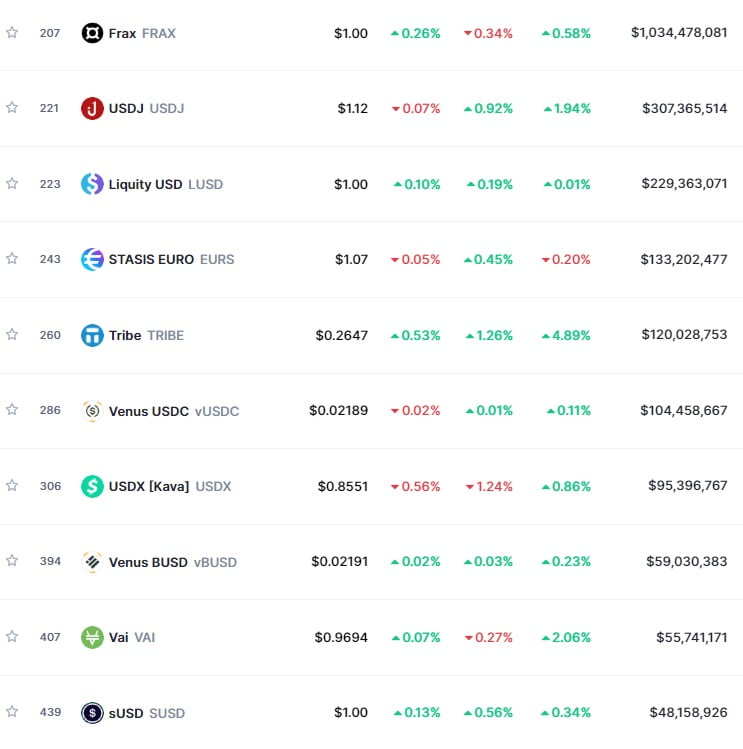Click the Venus BUSD logo icon

tap(92, 561)
